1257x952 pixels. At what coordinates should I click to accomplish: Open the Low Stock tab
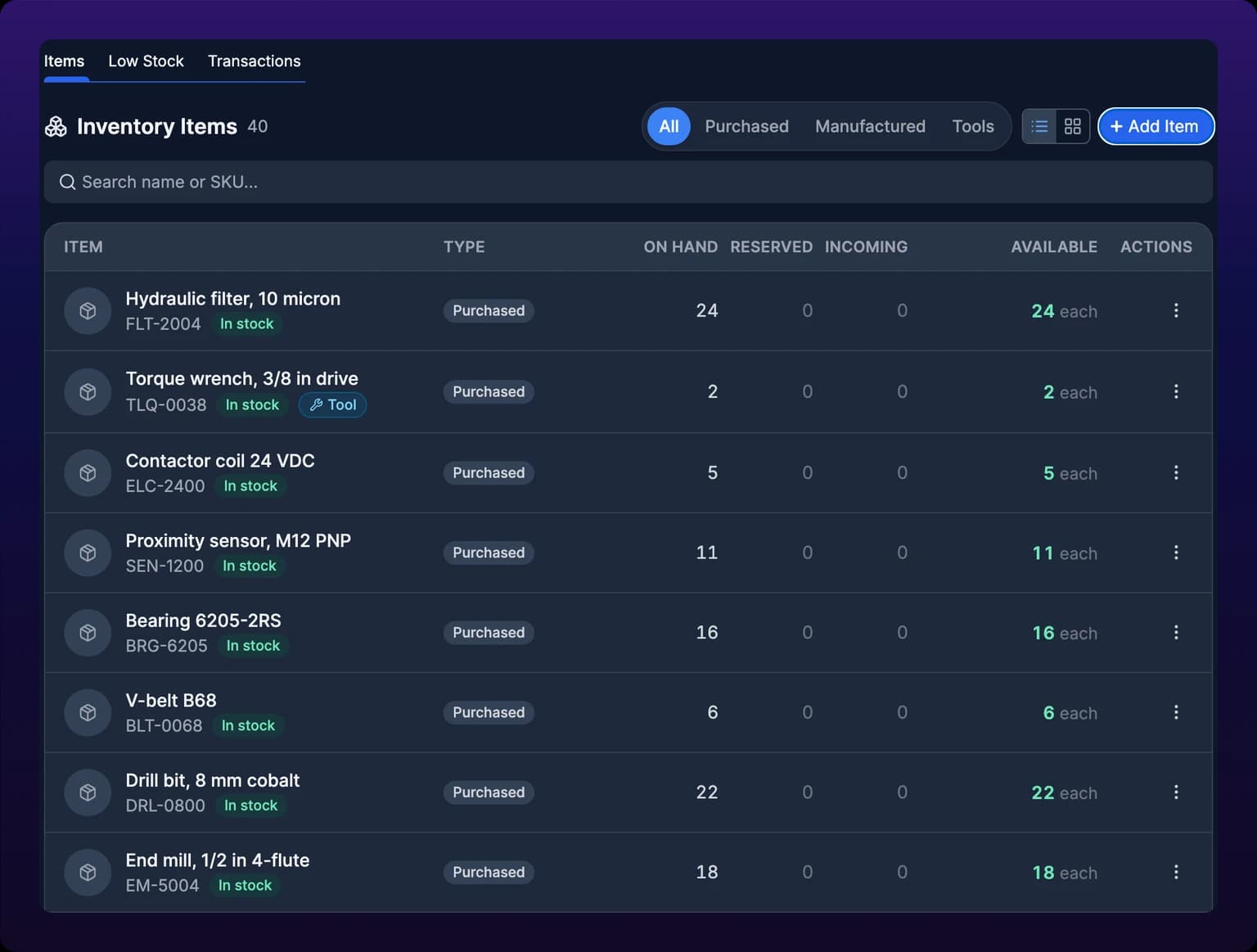coord(146,61)
